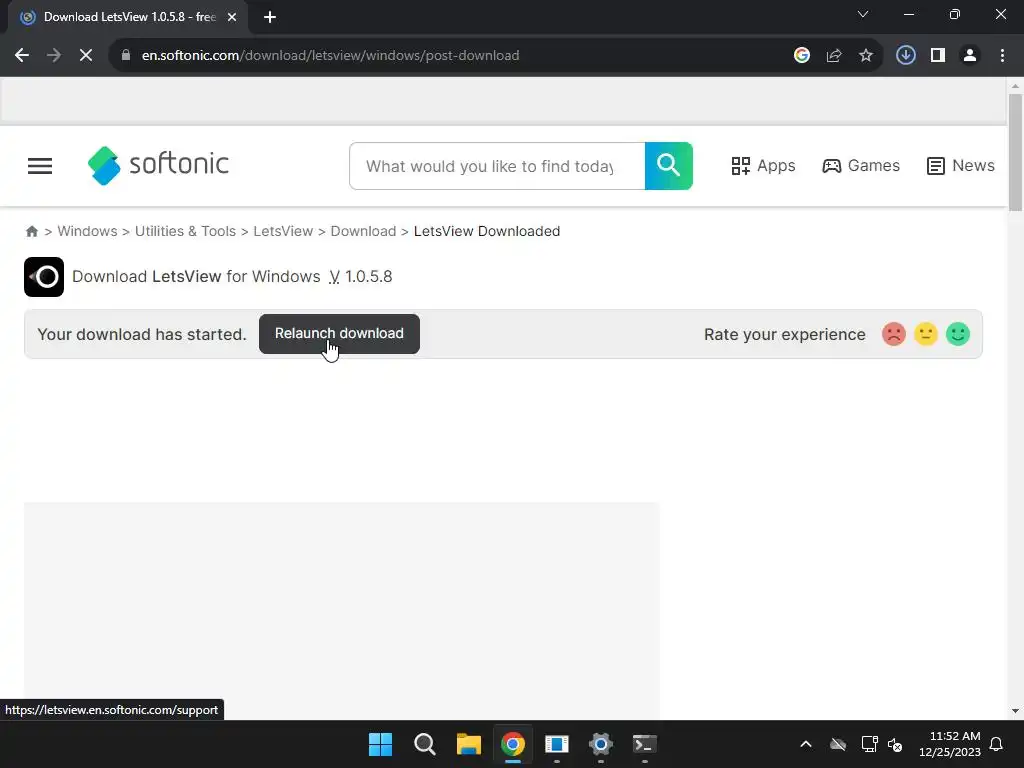This screenshot has width=1024, height=768.
Task: Open the hamburger menu on Softonic
Action: click(40, 166)
